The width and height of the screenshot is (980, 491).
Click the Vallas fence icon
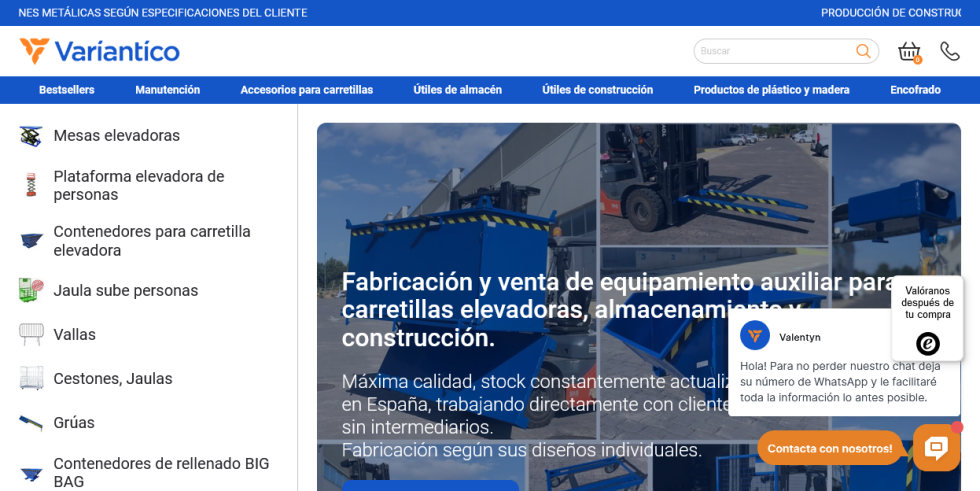tap(31, 335)
